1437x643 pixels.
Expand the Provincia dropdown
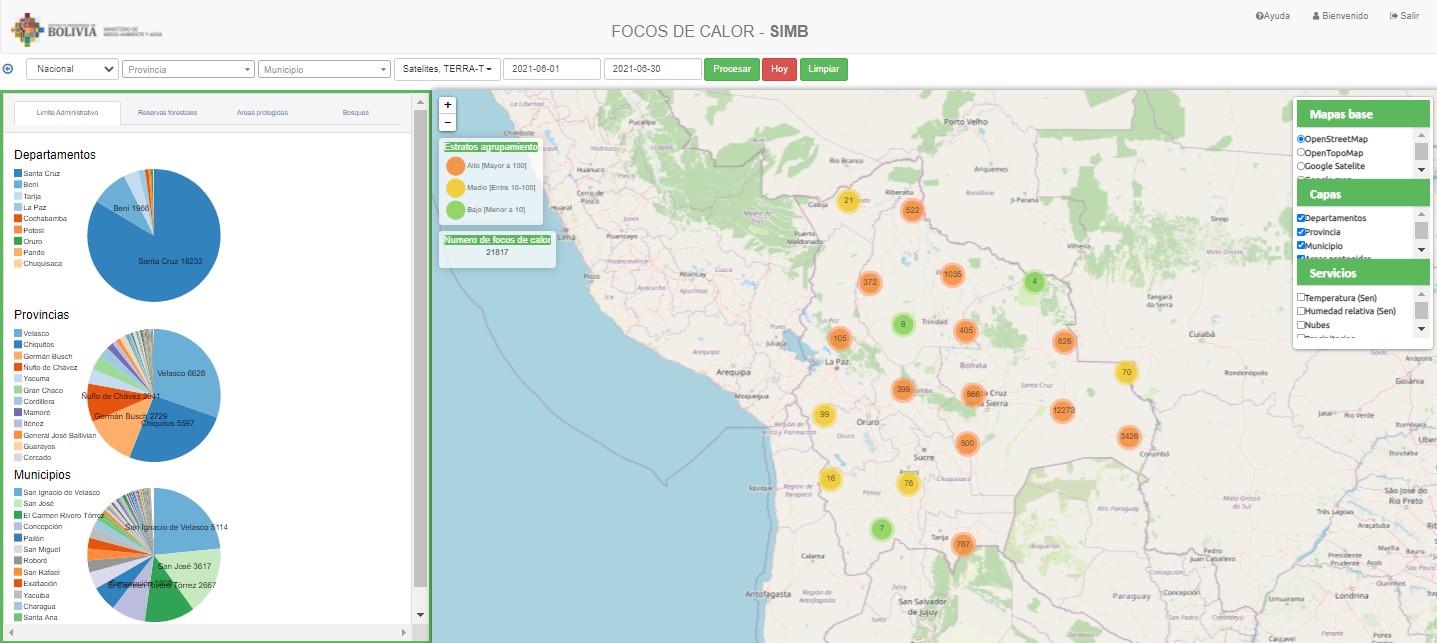188,69
